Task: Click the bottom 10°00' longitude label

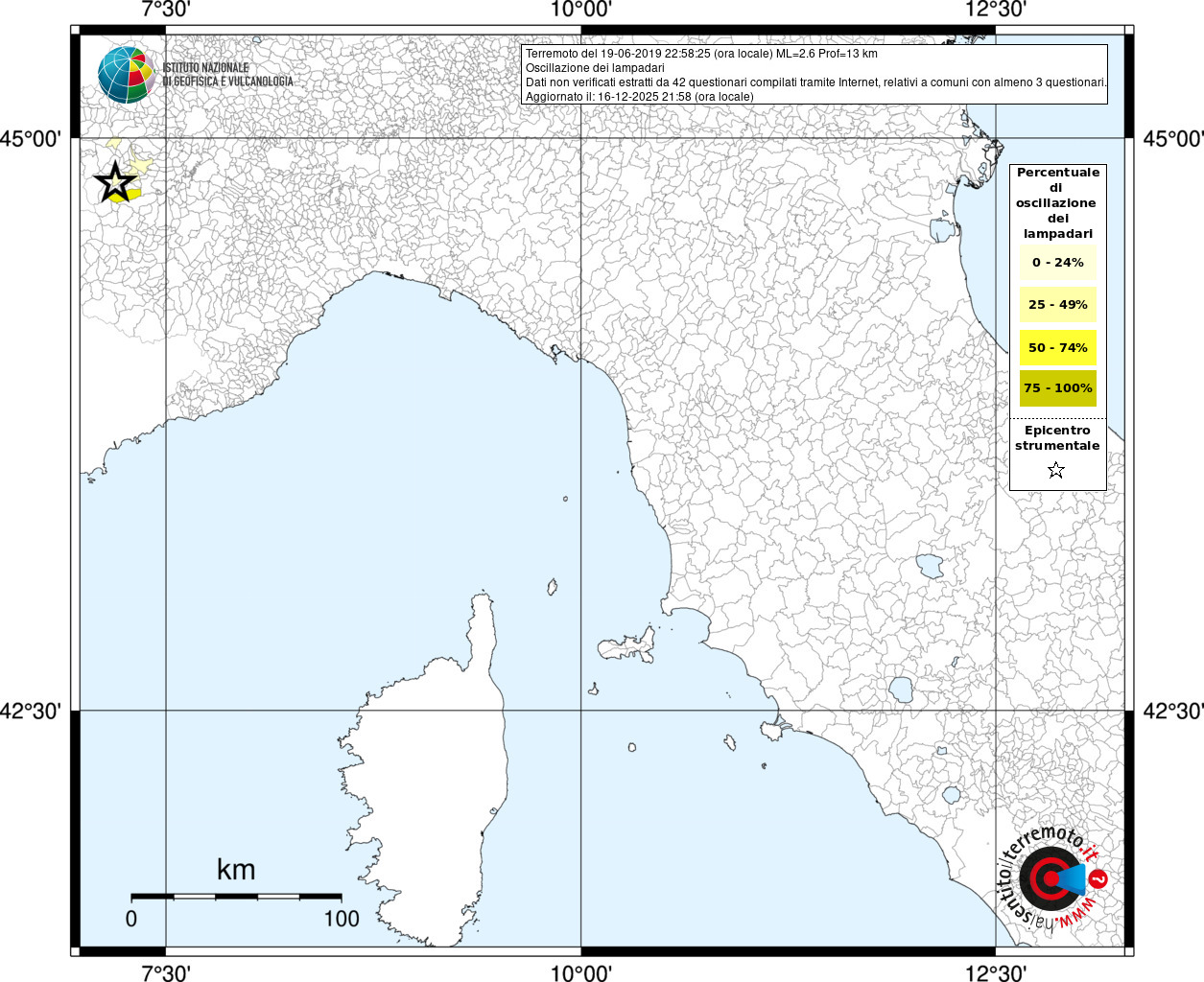Action: (581, 971)
